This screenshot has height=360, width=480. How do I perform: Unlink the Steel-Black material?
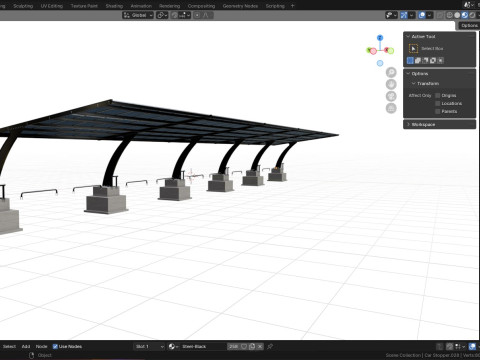click(x=260, y=347)
